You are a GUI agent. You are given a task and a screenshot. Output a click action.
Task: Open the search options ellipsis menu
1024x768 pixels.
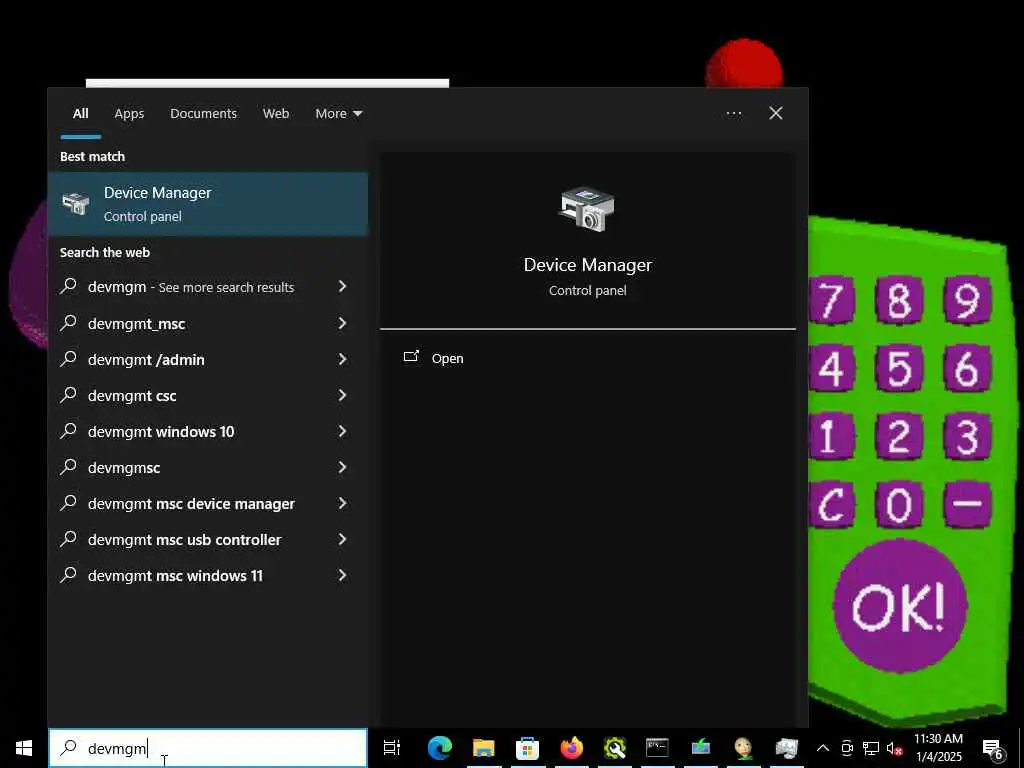(x=733, y=114)
